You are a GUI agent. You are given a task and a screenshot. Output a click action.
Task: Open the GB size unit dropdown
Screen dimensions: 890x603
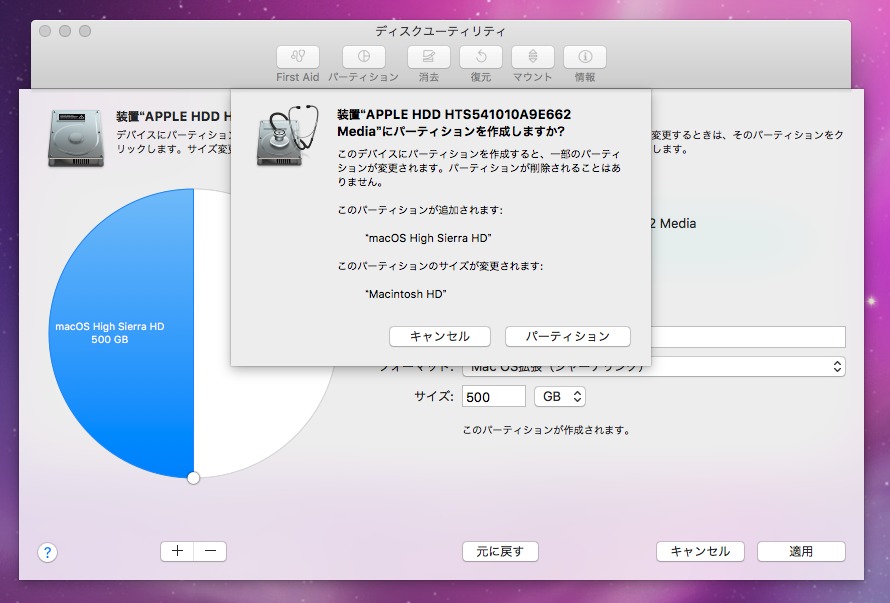(560, 396)
